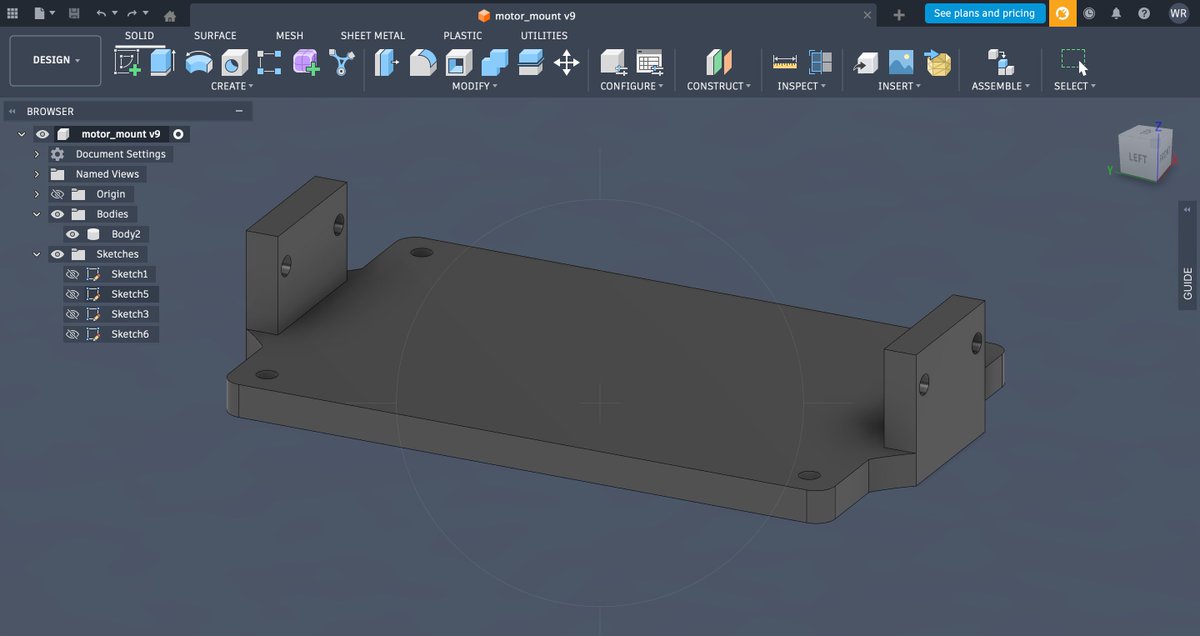Click the Save disk icon
Screen dimensions: 1200x636
tap(74, 14)
